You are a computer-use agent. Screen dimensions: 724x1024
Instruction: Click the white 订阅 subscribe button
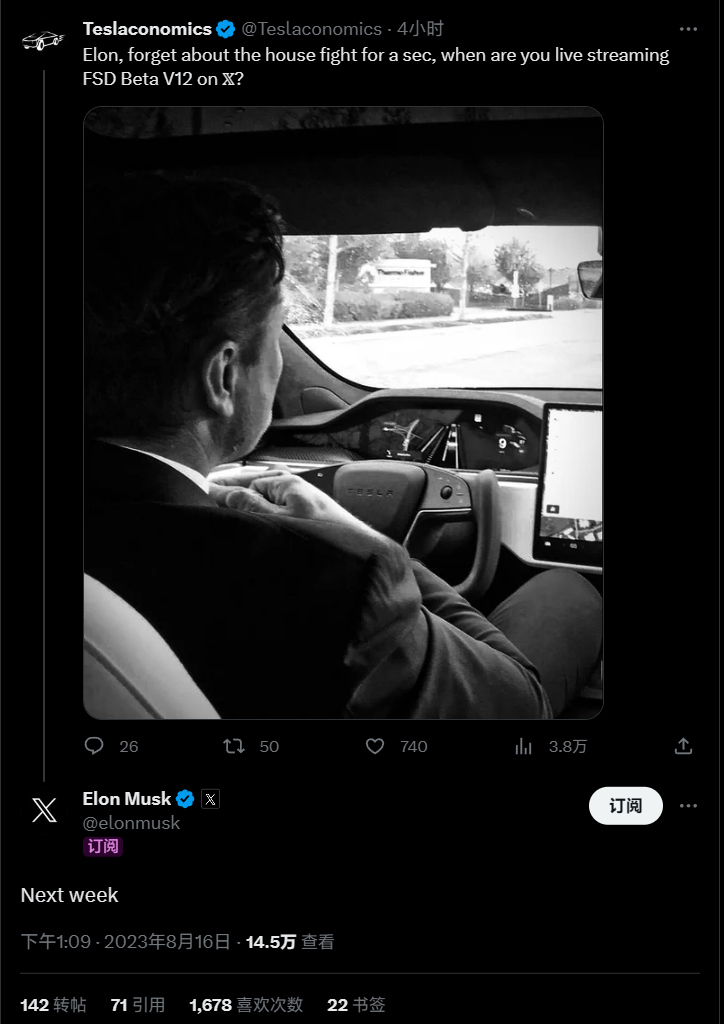coord(625,805)
